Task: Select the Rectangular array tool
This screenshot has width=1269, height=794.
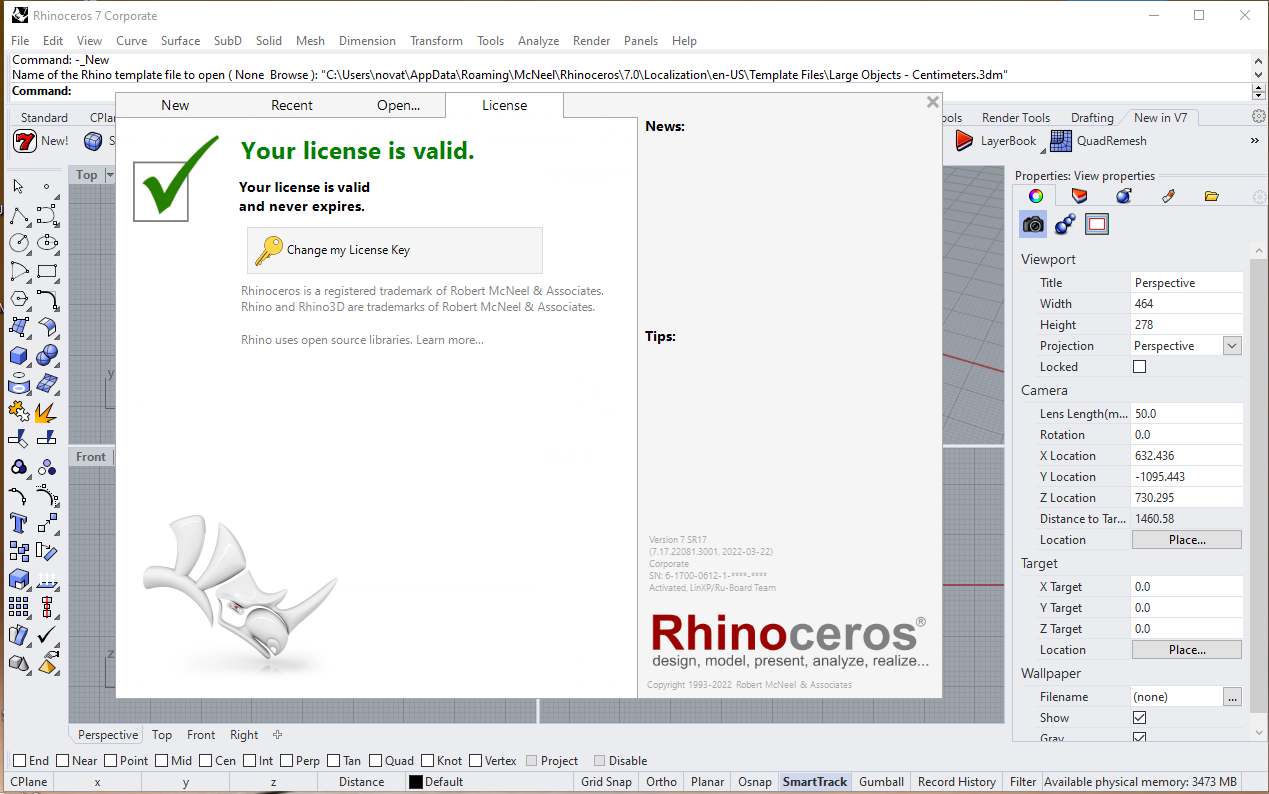Action: (x=19, y=607)
